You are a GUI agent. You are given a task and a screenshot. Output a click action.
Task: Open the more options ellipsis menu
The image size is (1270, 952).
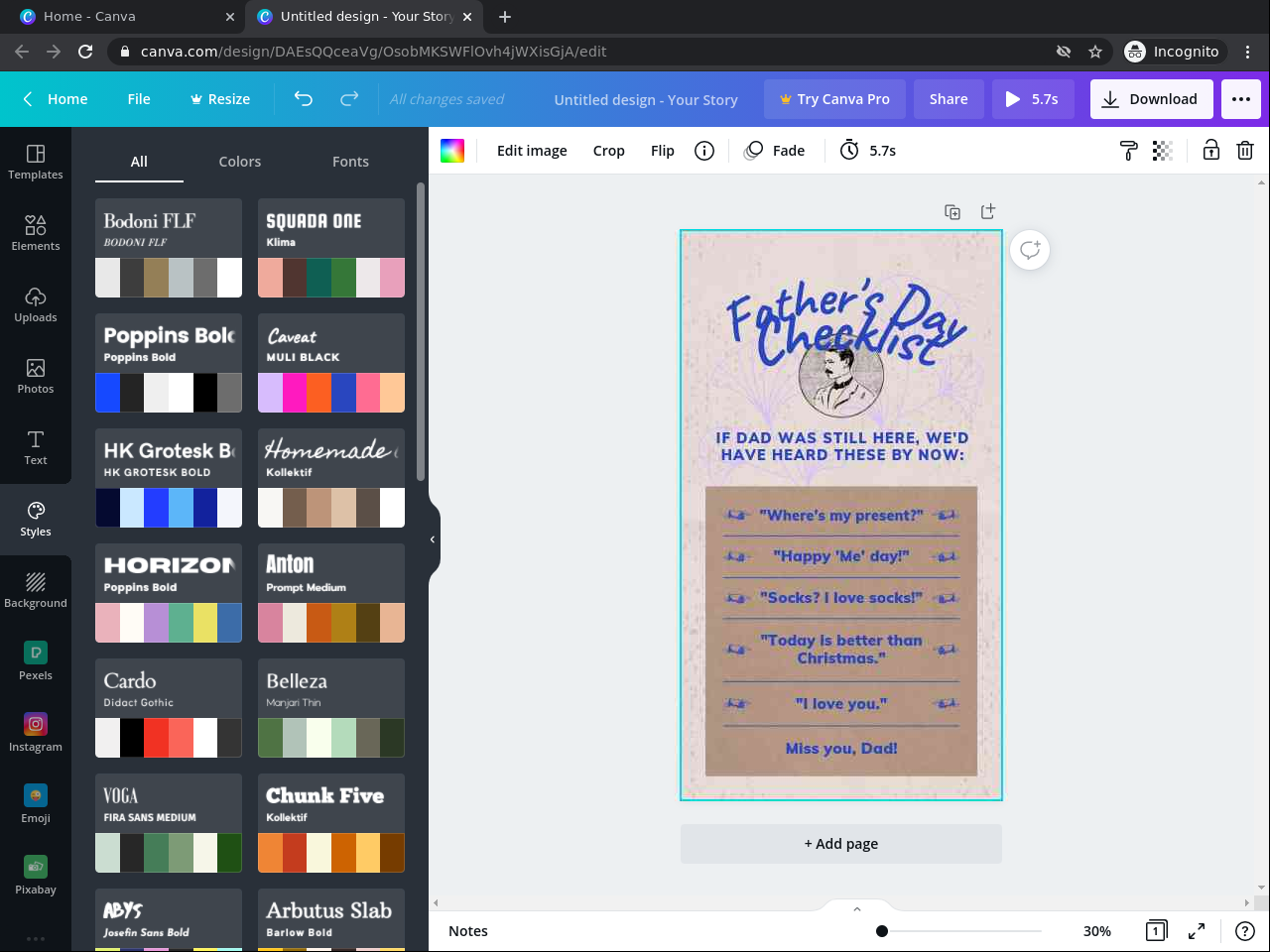pos(1241,99)
